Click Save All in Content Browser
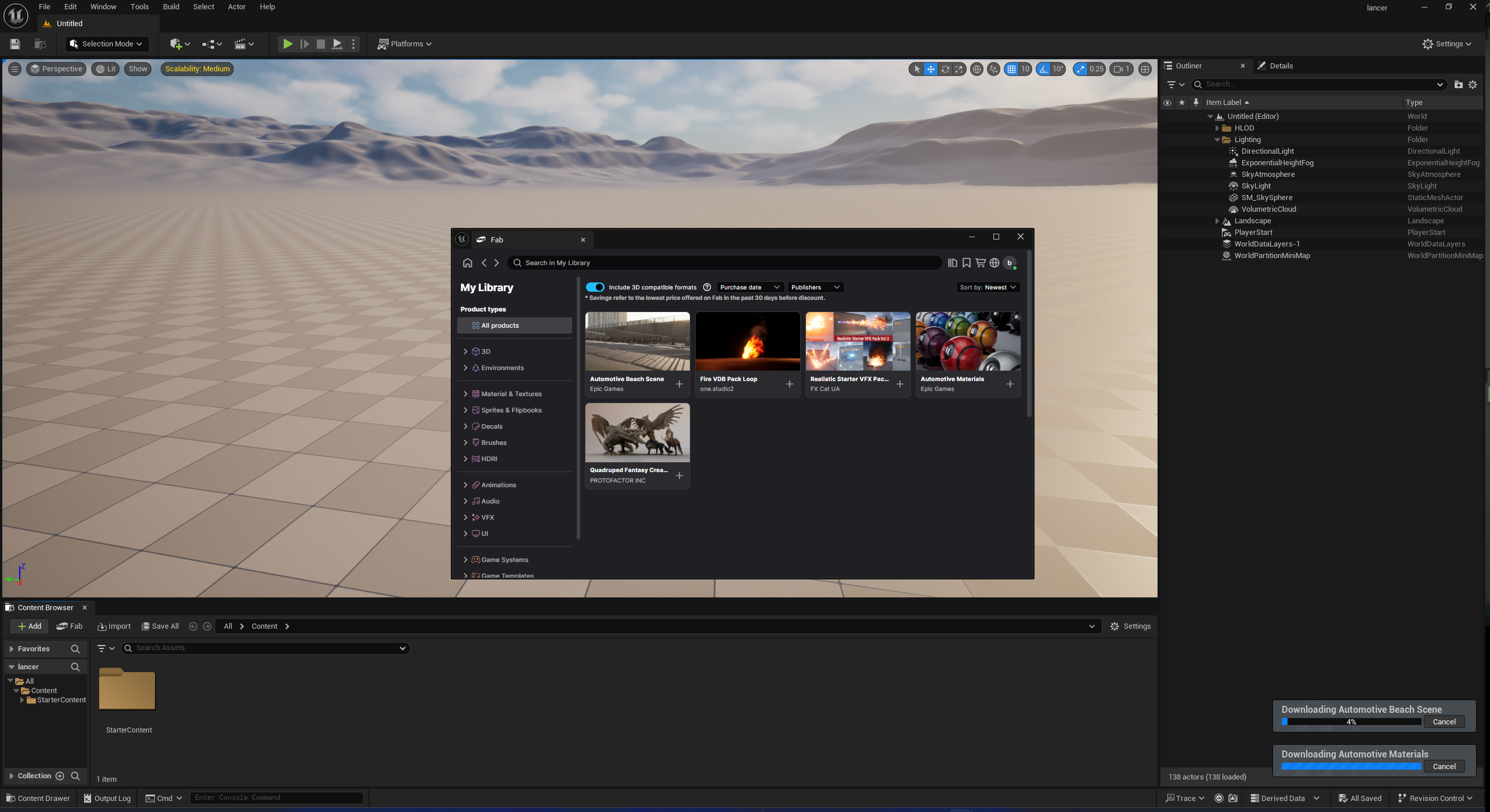The image size is (1490, 812). coord(160,626)
